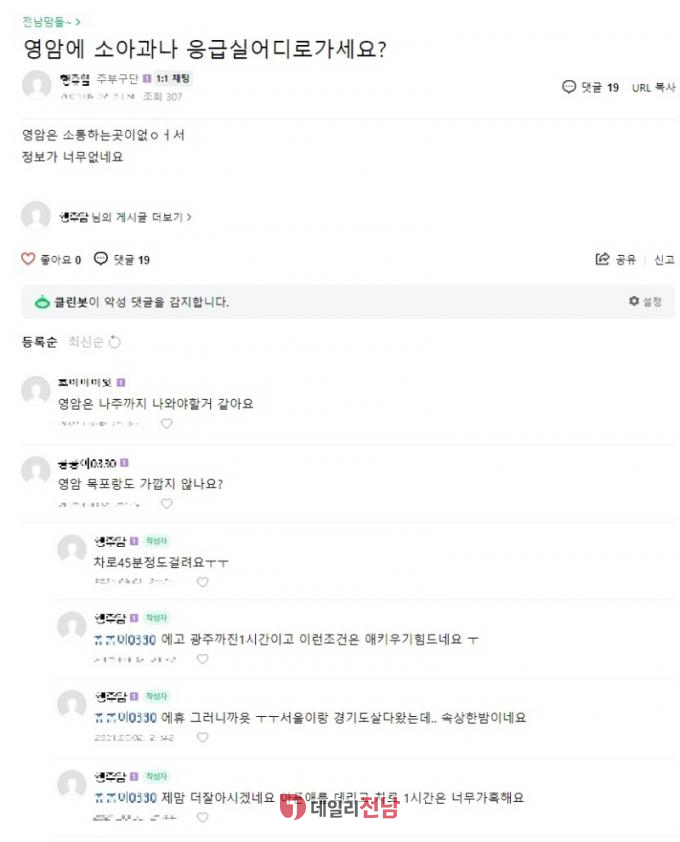Click the post author's profile avatar
The width and height of the screenshot is (680, 842).
(37, 85)
